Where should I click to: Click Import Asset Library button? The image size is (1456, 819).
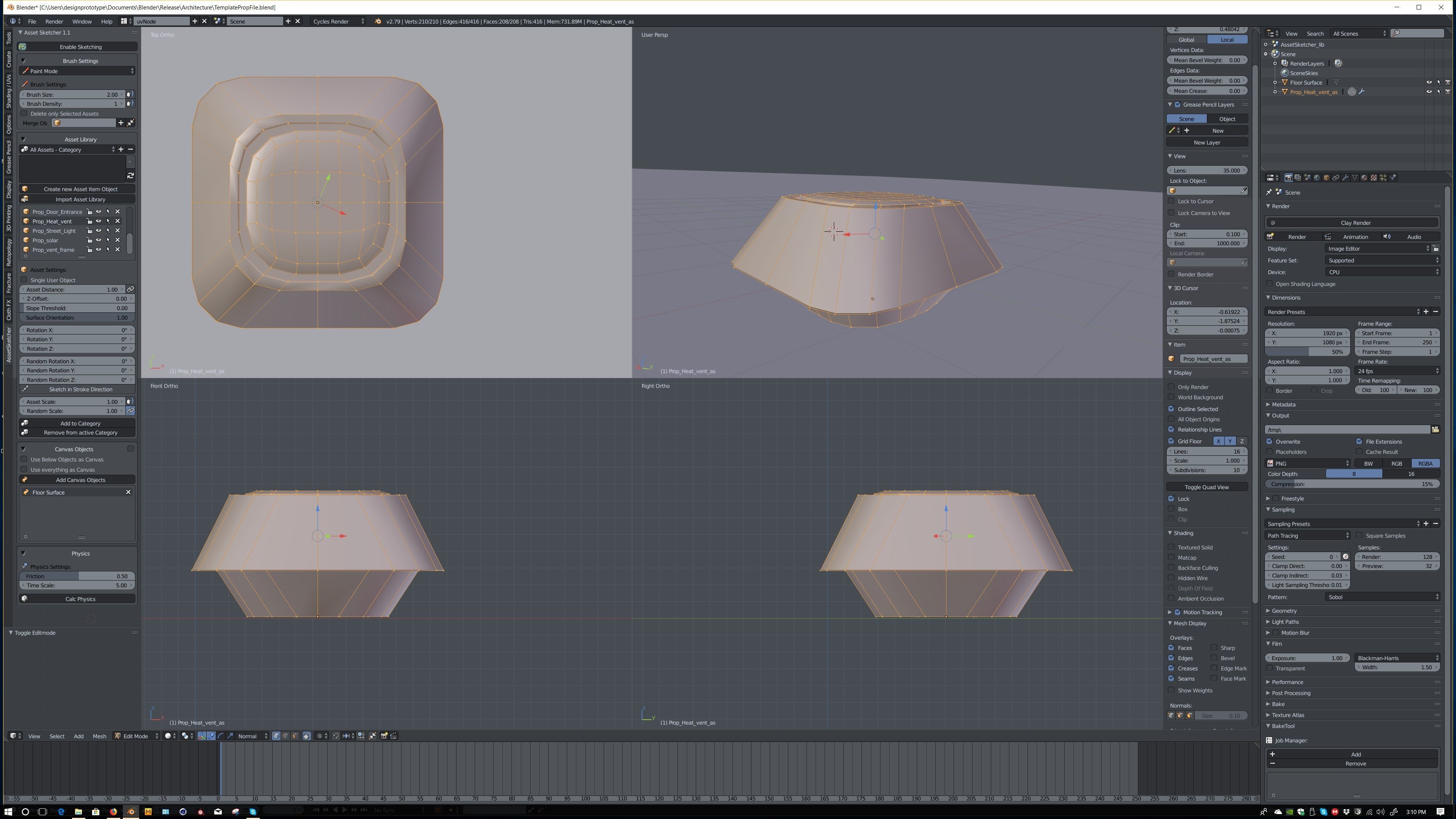pyautogui.click(x=77, y=199)
